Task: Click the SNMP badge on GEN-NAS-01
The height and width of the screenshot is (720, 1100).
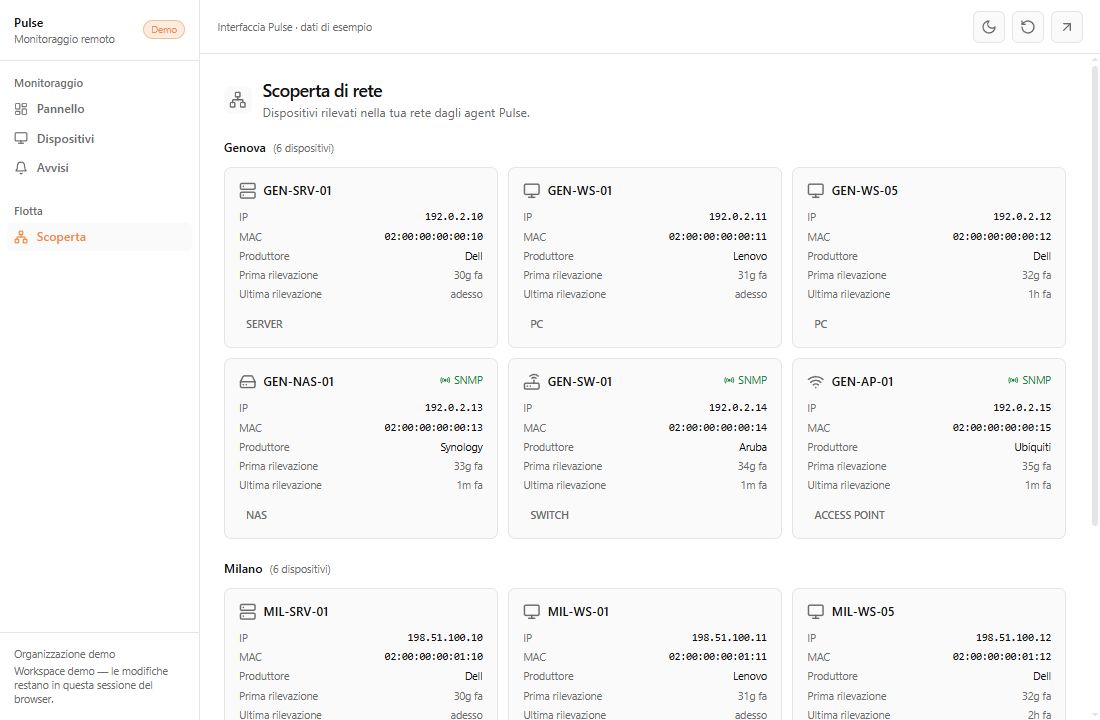Action: click(x=462, y=380)
